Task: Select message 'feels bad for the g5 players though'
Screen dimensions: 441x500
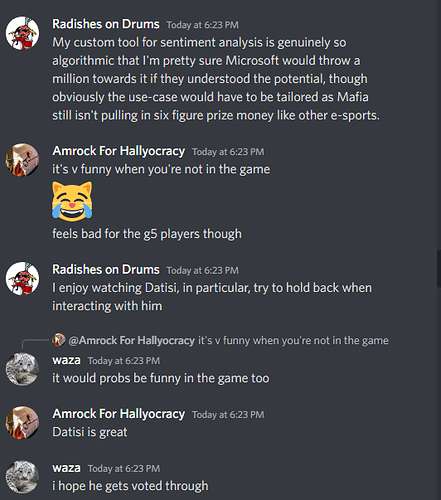Action: tap(147, 234)
